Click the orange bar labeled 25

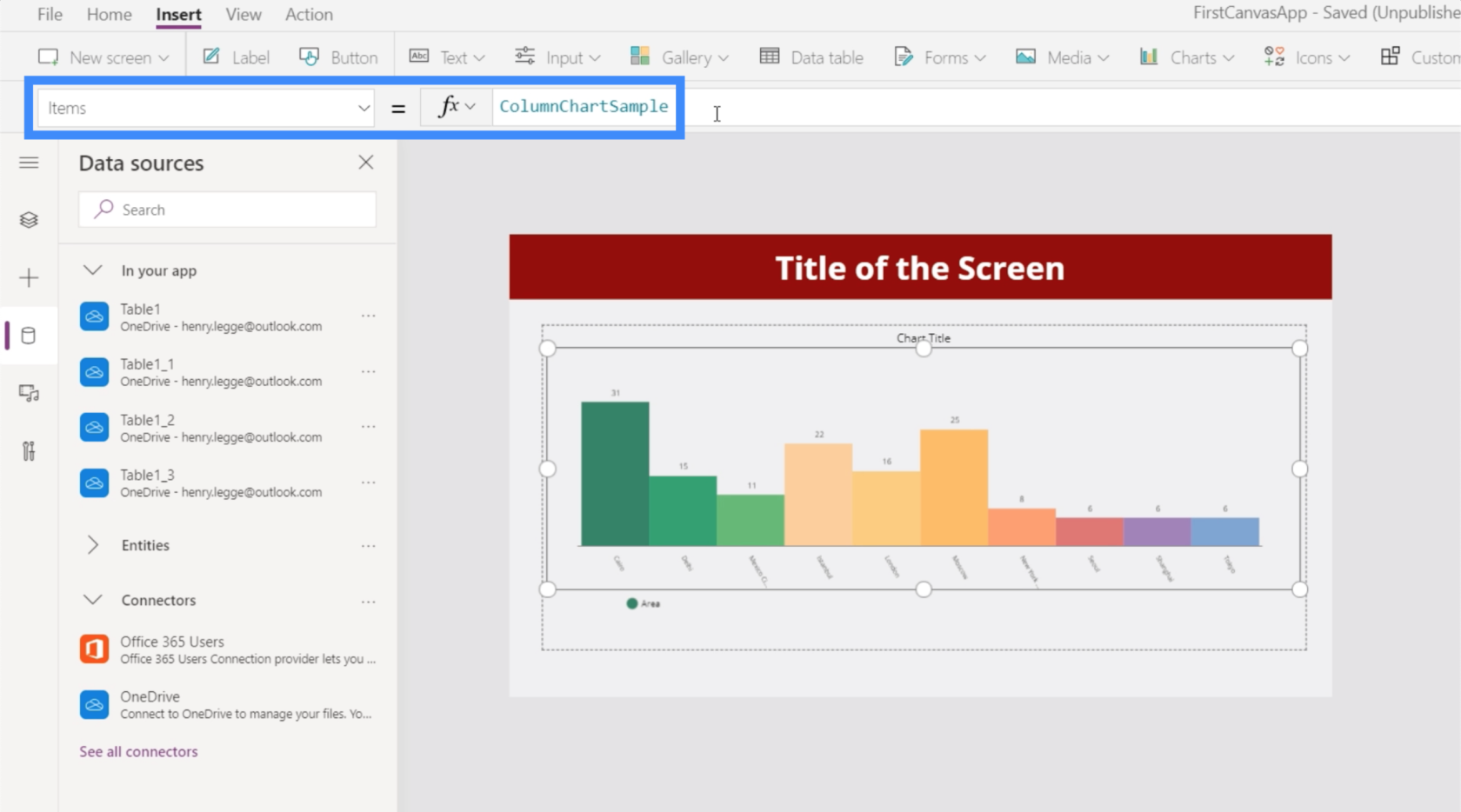pyautogui.click(x=954, y=488)
